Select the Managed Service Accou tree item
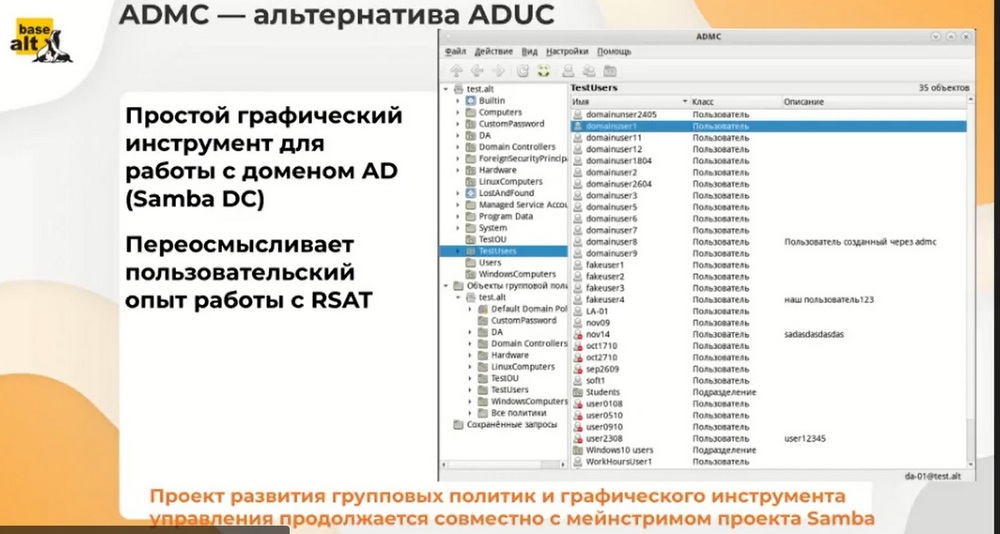Image resolution: width=1000 pixels, height=534 pixels. [523, 205]
